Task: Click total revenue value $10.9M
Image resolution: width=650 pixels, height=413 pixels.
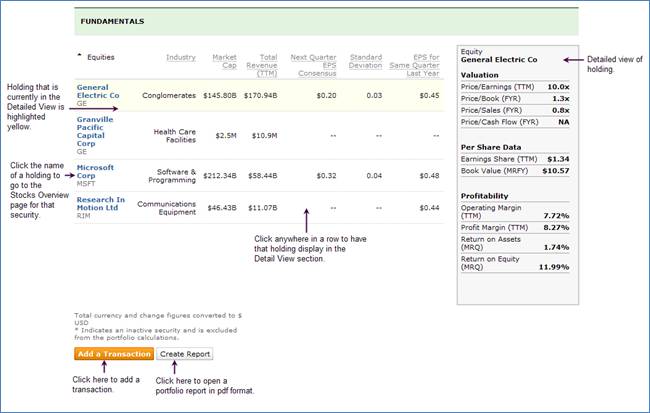Action: [264, 136]
